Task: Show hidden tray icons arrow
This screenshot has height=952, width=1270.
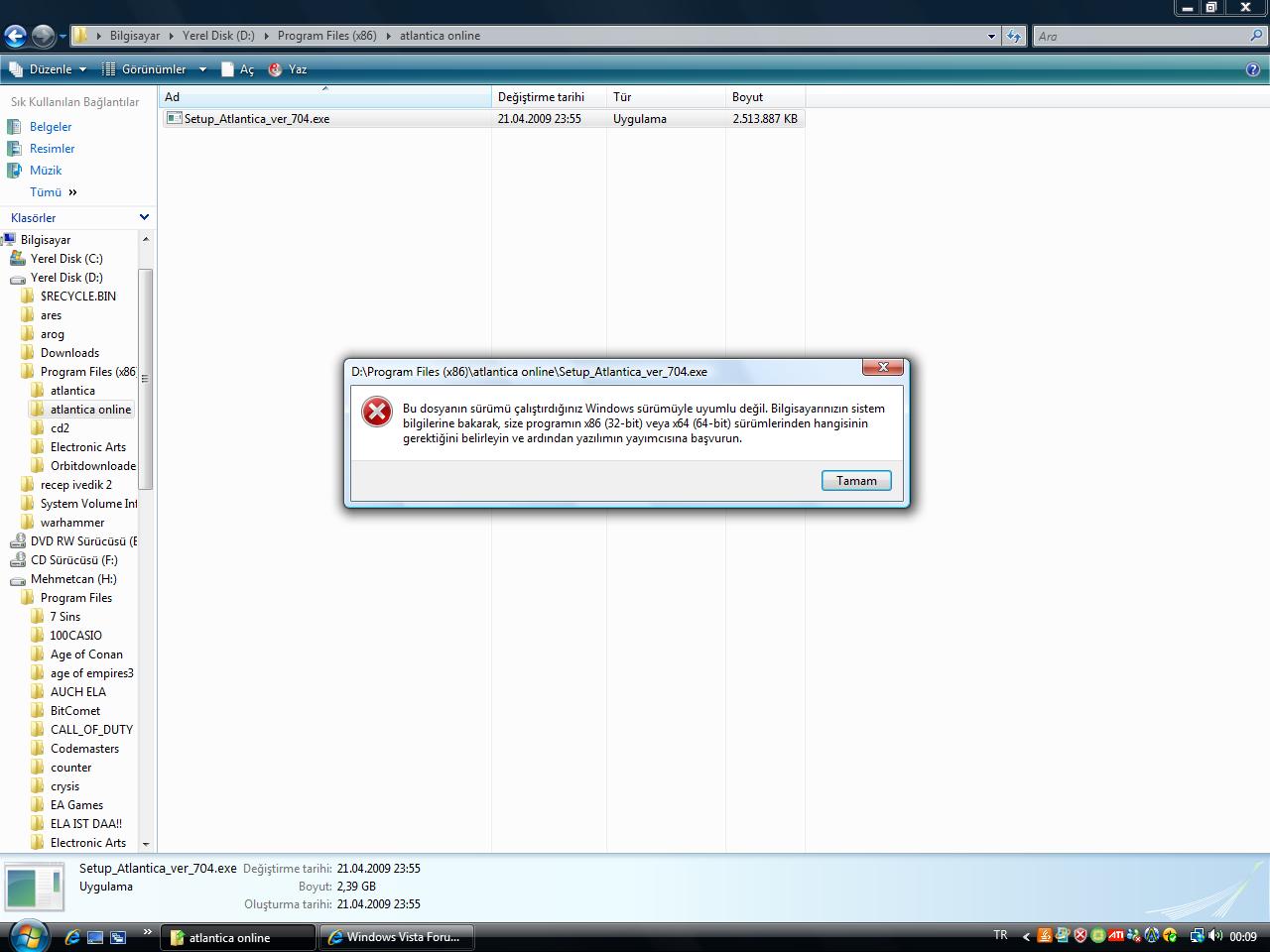Action: pos(1026,936)
